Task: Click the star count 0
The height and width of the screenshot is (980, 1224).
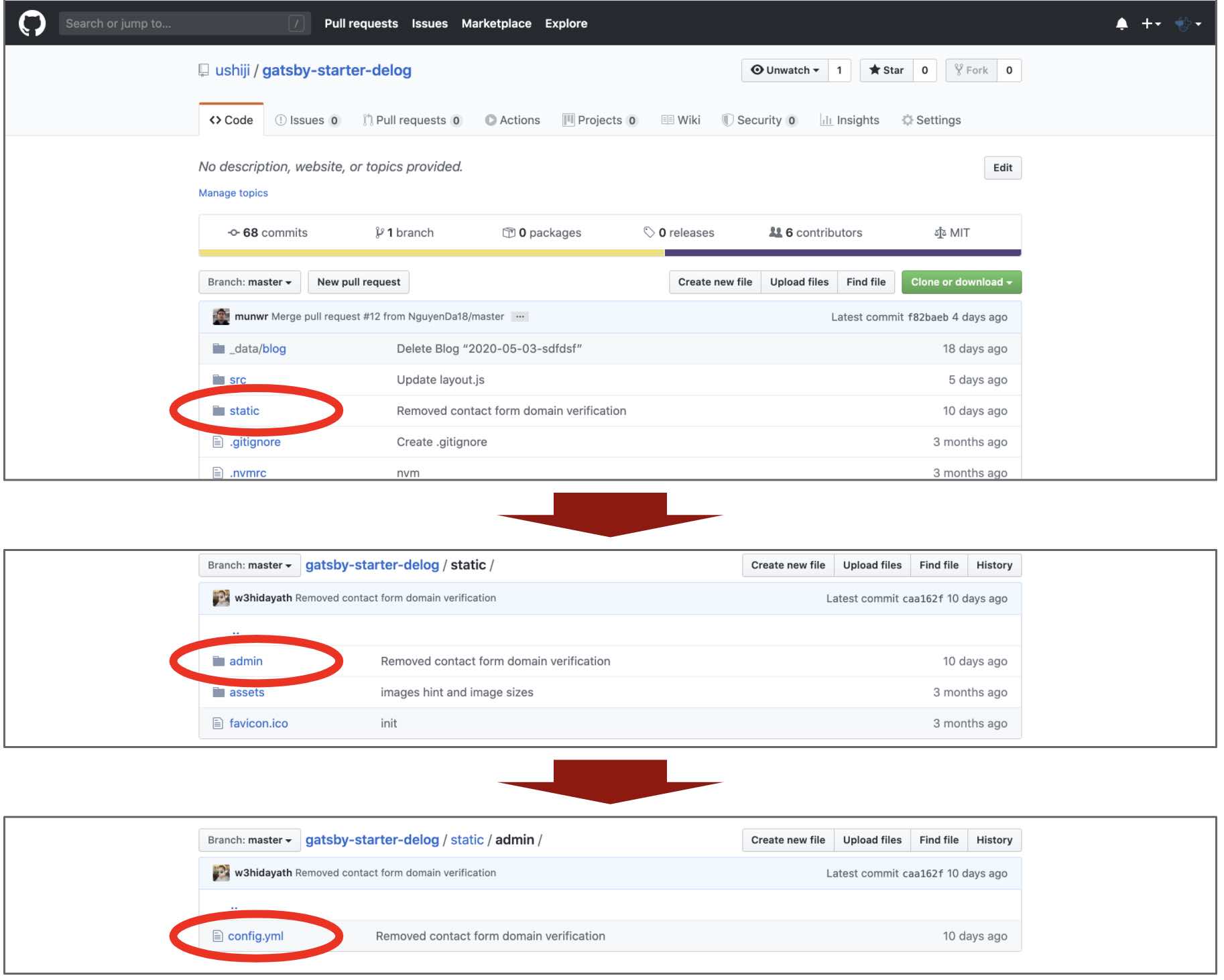Action: pyautogui.click(x=924, y=70)
